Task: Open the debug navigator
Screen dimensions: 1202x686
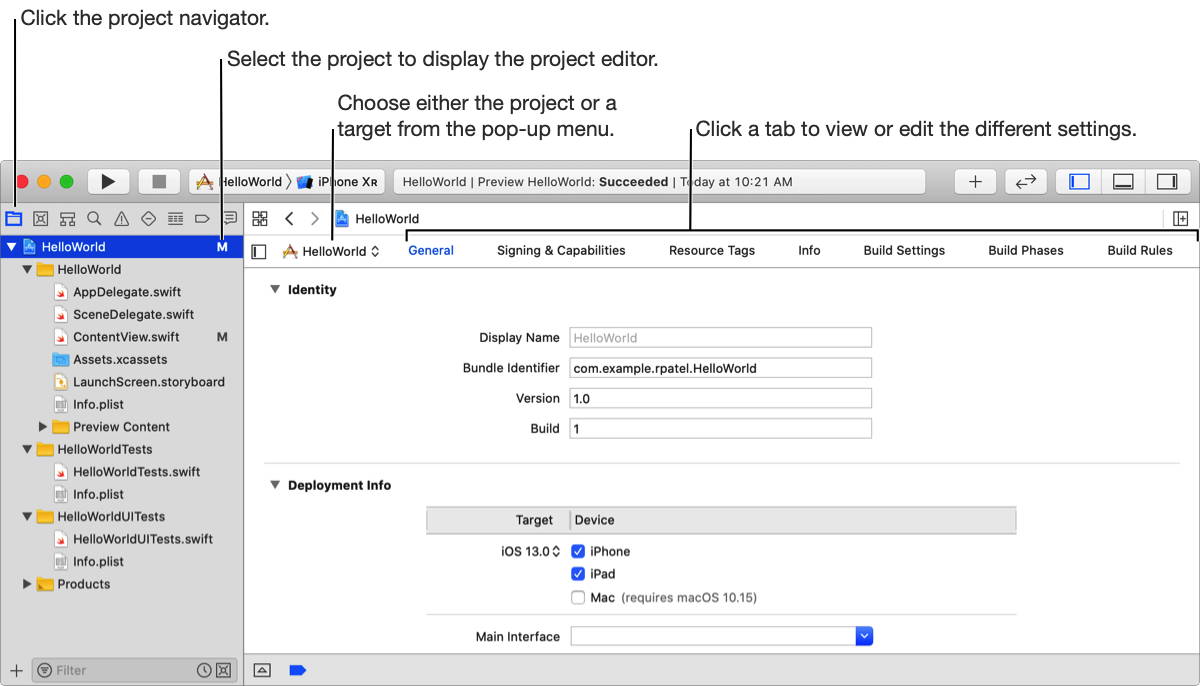Action: click(x=175, y=218)
